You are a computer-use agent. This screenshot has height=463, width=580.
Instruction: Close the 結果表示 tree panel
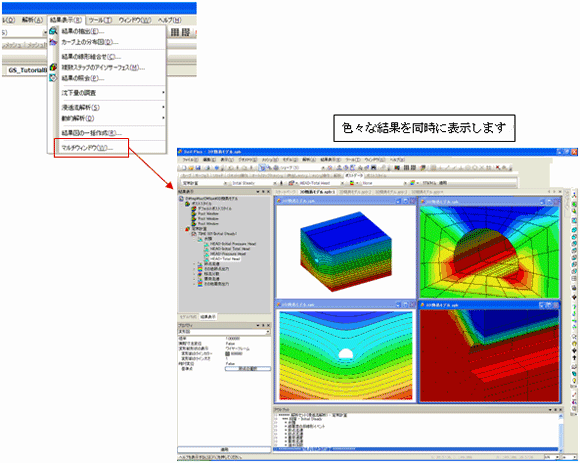[269, 192]
